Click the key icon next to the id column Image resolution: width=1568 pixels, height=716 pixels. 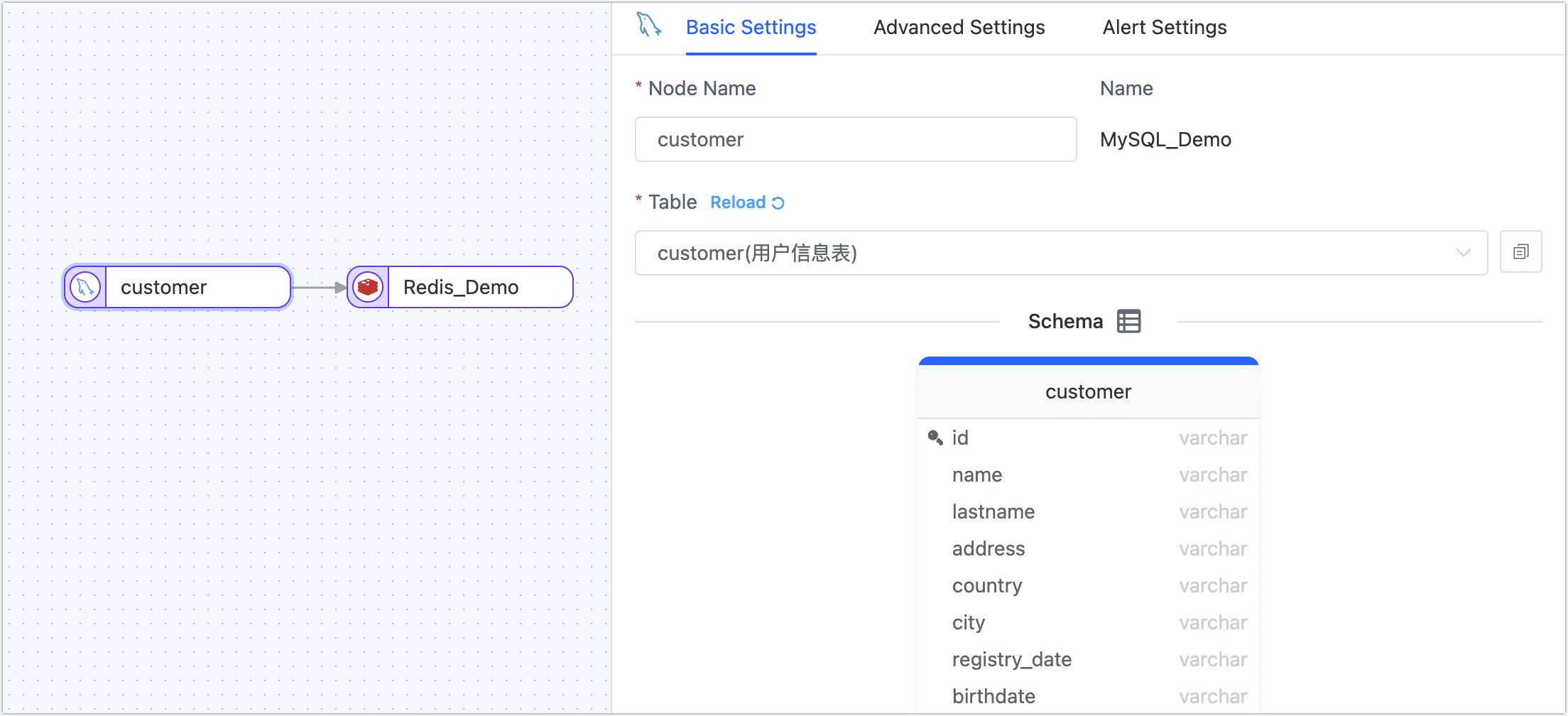(x=934, y=437)
